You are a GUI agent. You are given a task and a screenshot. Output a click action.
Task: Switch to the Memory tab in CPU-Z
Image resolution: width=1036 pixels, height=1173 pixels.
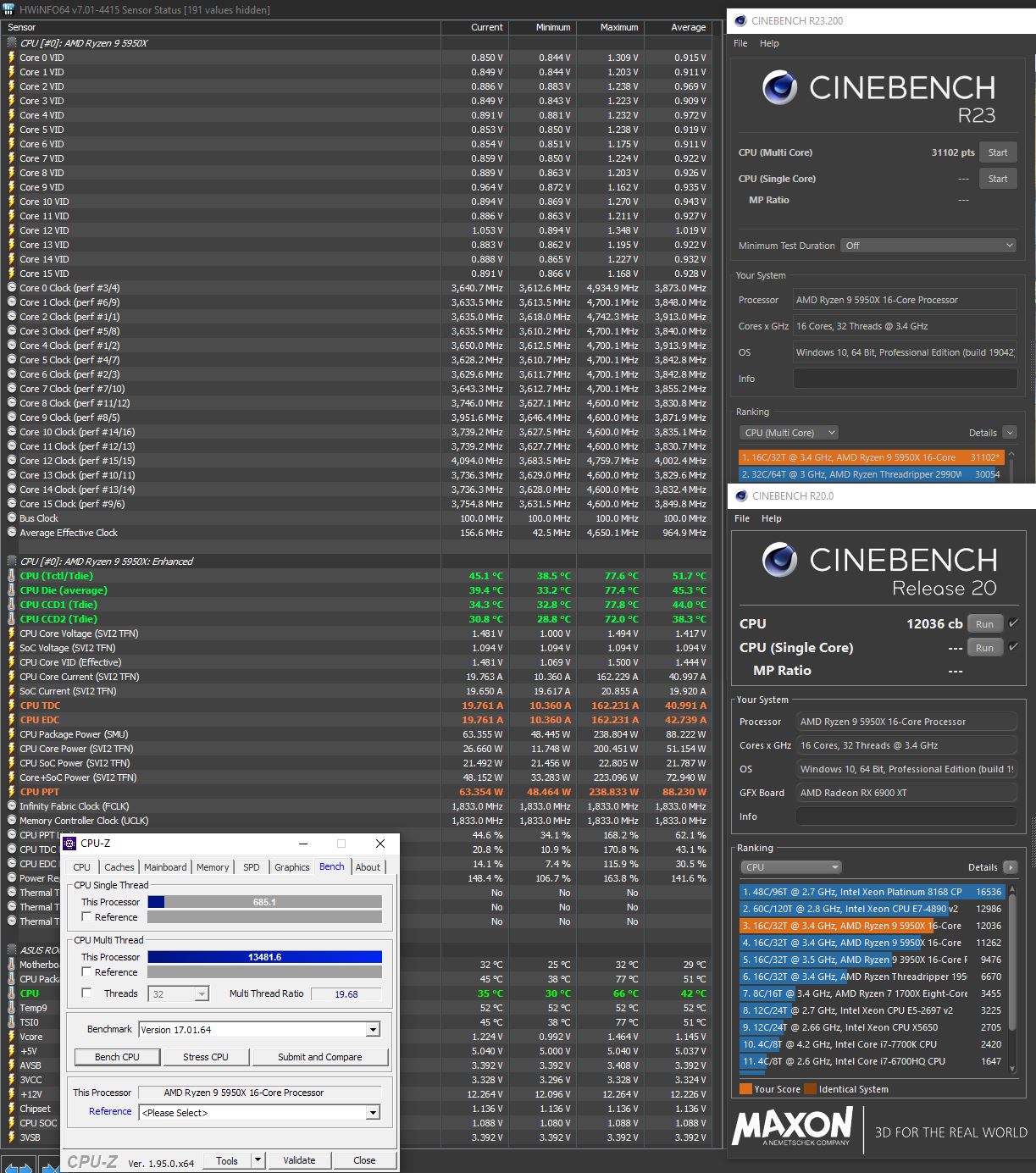tap(213, 867)
